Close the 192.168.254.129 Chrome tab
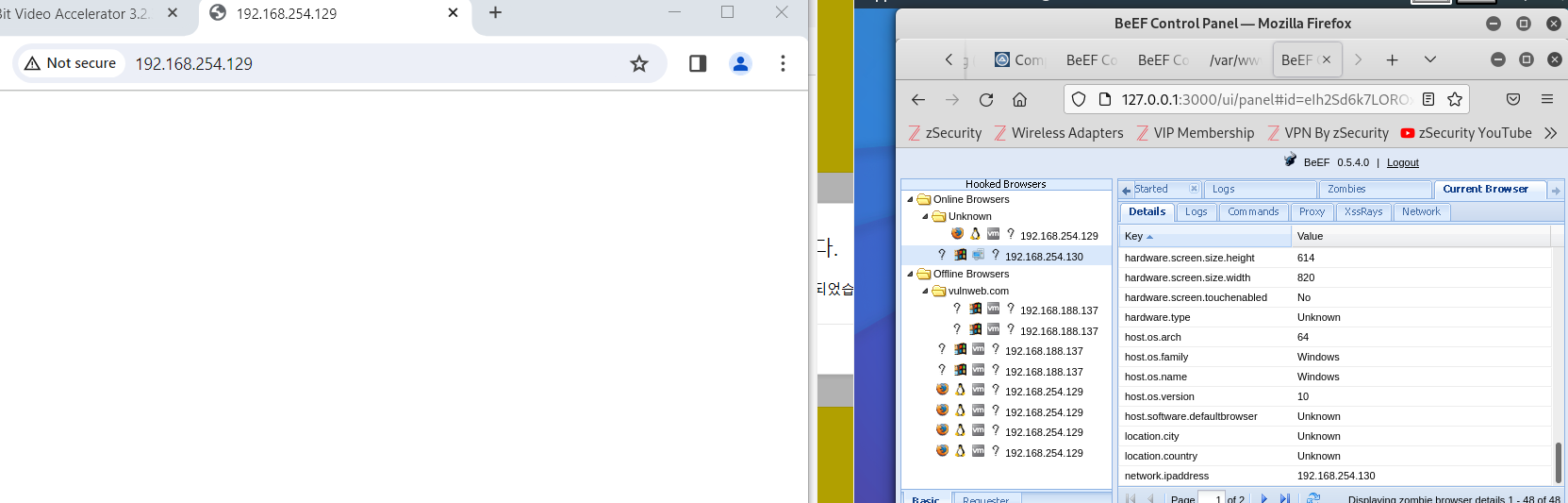Image resolution: width=1568 pixels, height=503 pixels. [x=454, y=13]
